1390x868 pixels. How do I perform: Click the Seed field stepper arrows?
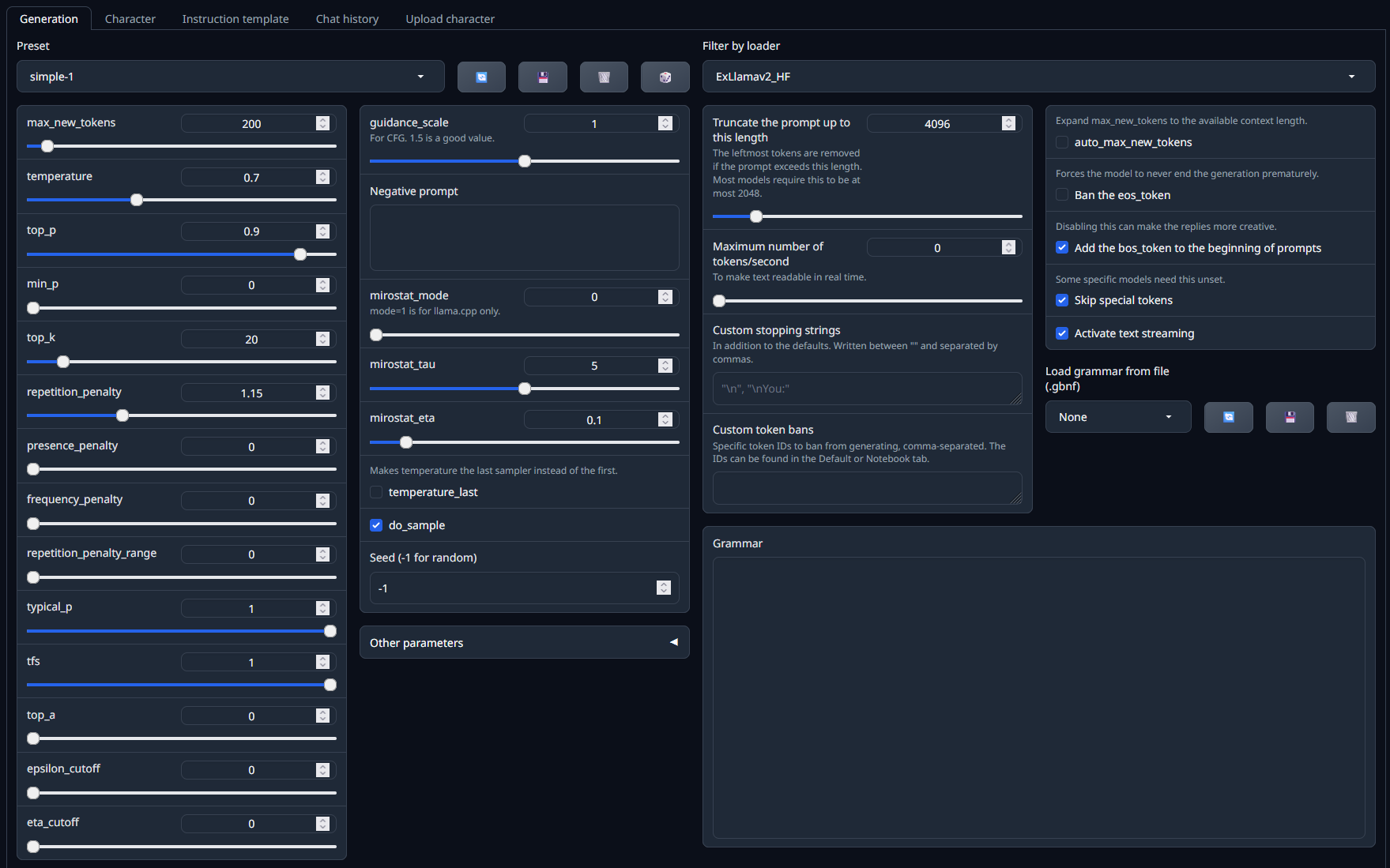tap(664, 588)
